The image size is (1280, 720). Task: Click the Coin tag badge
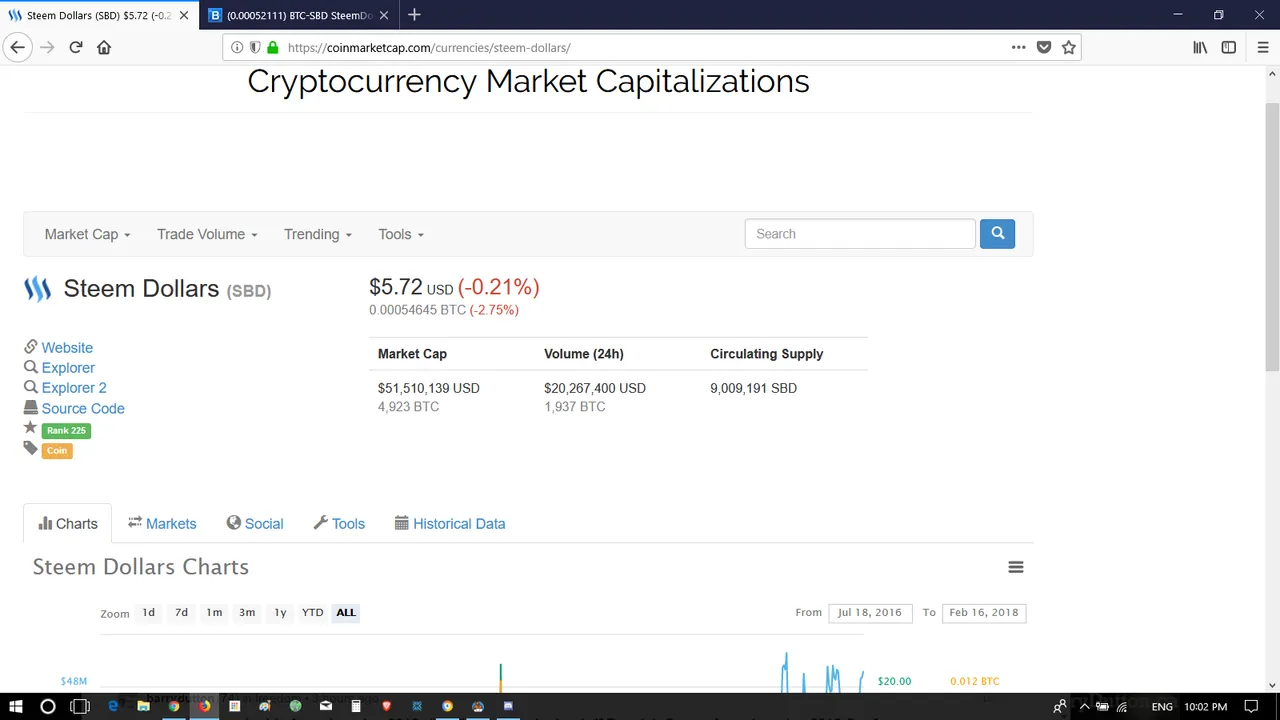[57, 450]
